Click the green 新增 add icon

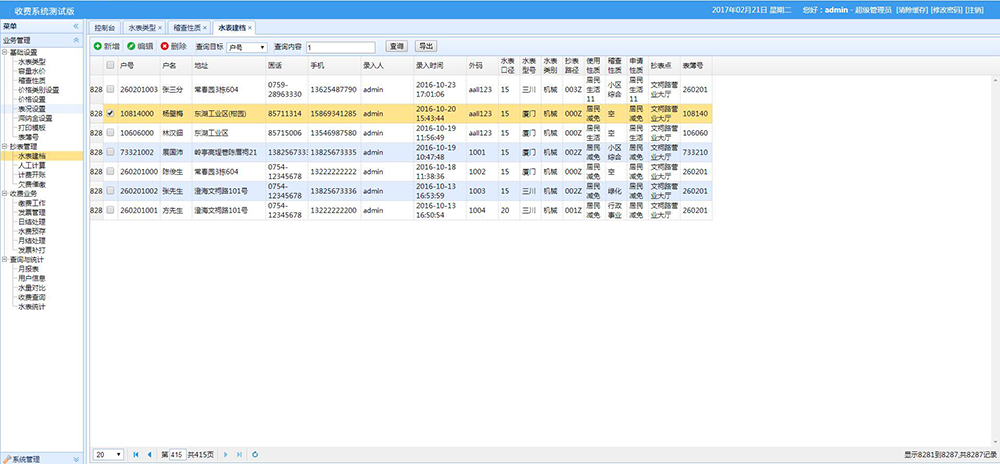click(98, 47)
